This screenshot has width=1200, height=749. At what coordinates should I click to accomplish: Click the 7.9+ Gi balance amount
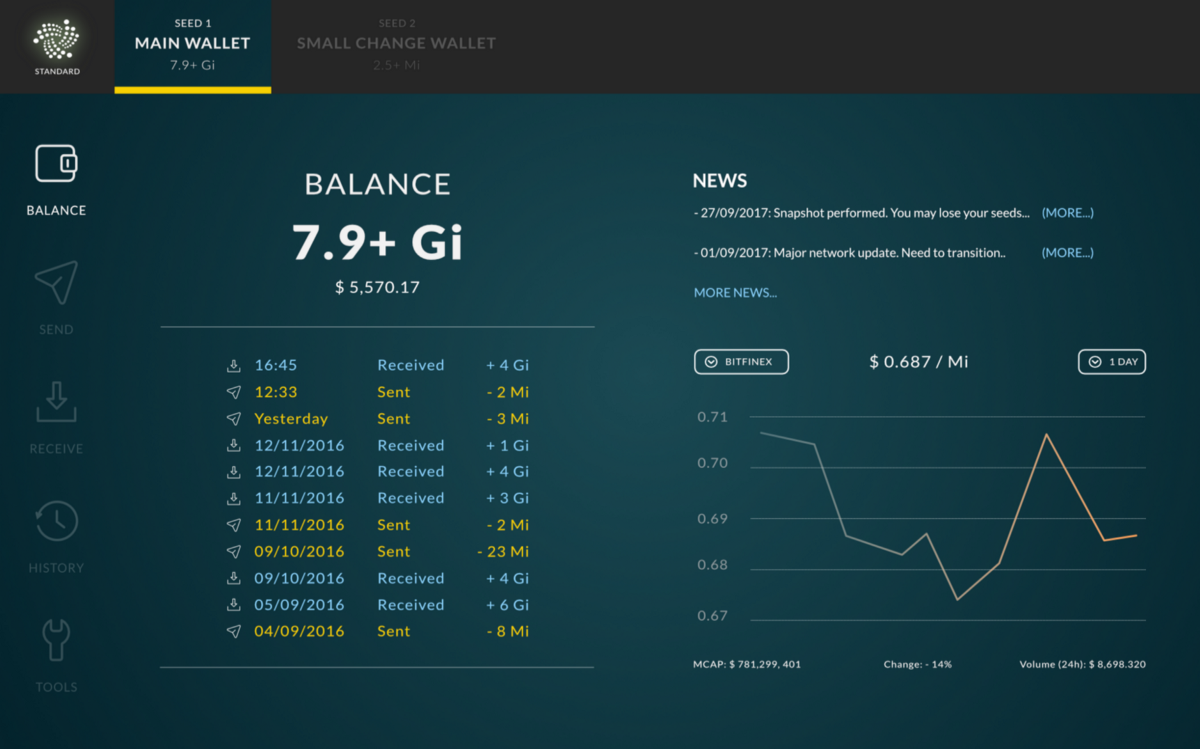click(x=378, y=242)
